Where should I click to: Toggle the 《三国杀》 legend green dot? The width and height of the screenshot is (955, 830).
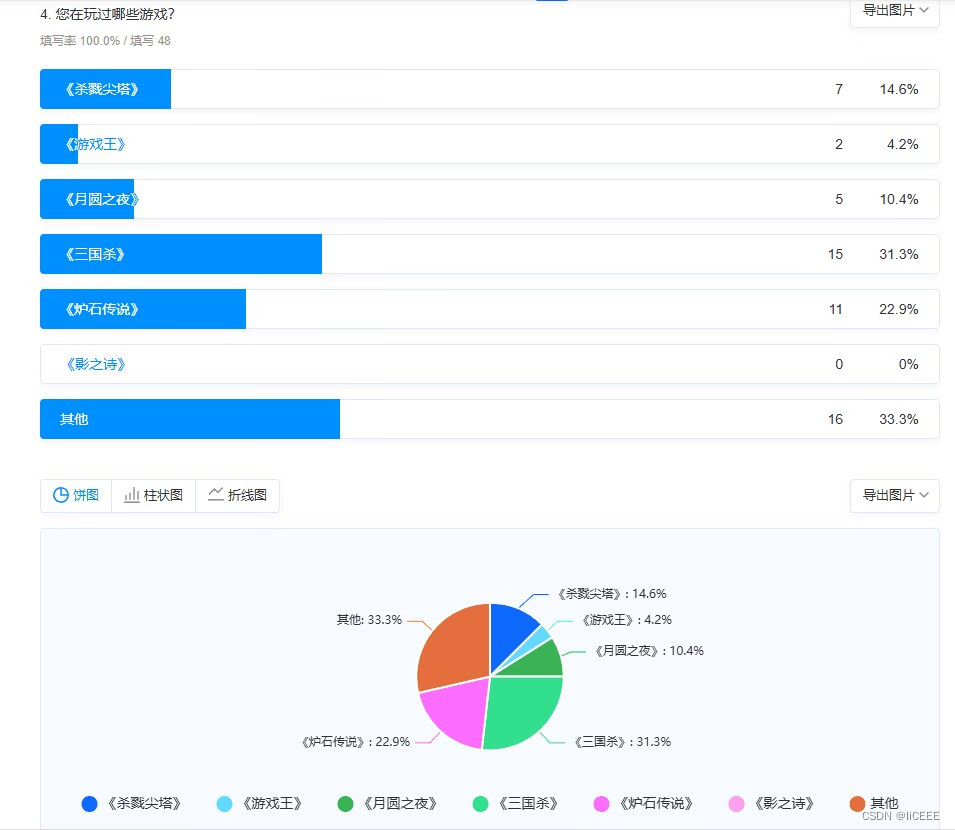coord(481,804)
